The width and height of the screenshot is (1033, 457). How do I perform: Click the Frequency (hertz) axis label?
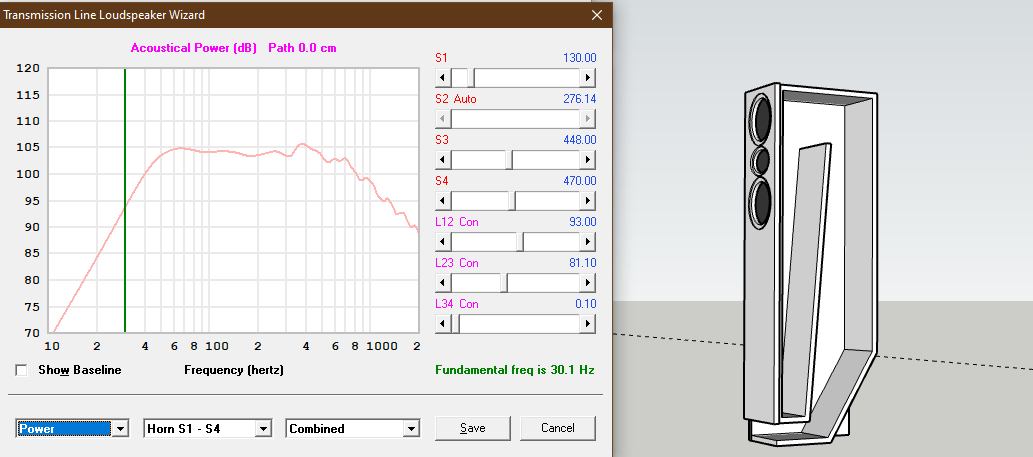click(234, 370)
